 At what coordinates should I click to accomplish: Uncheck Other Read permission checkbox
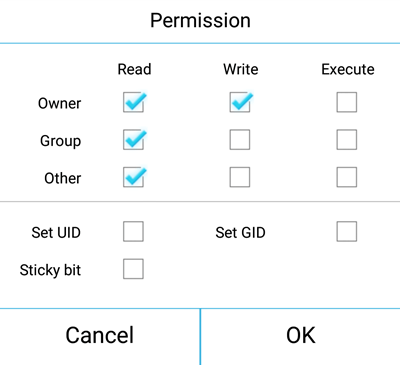133,177
